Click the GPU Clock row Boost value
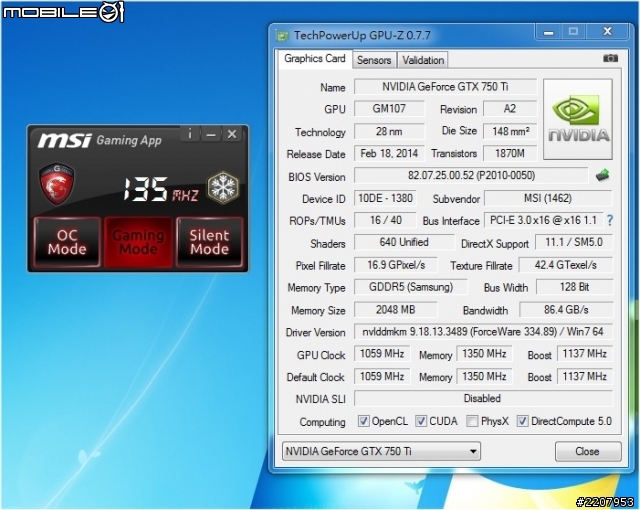The width and height of the screenshot is (640, 510). click(x=584, y=354)
